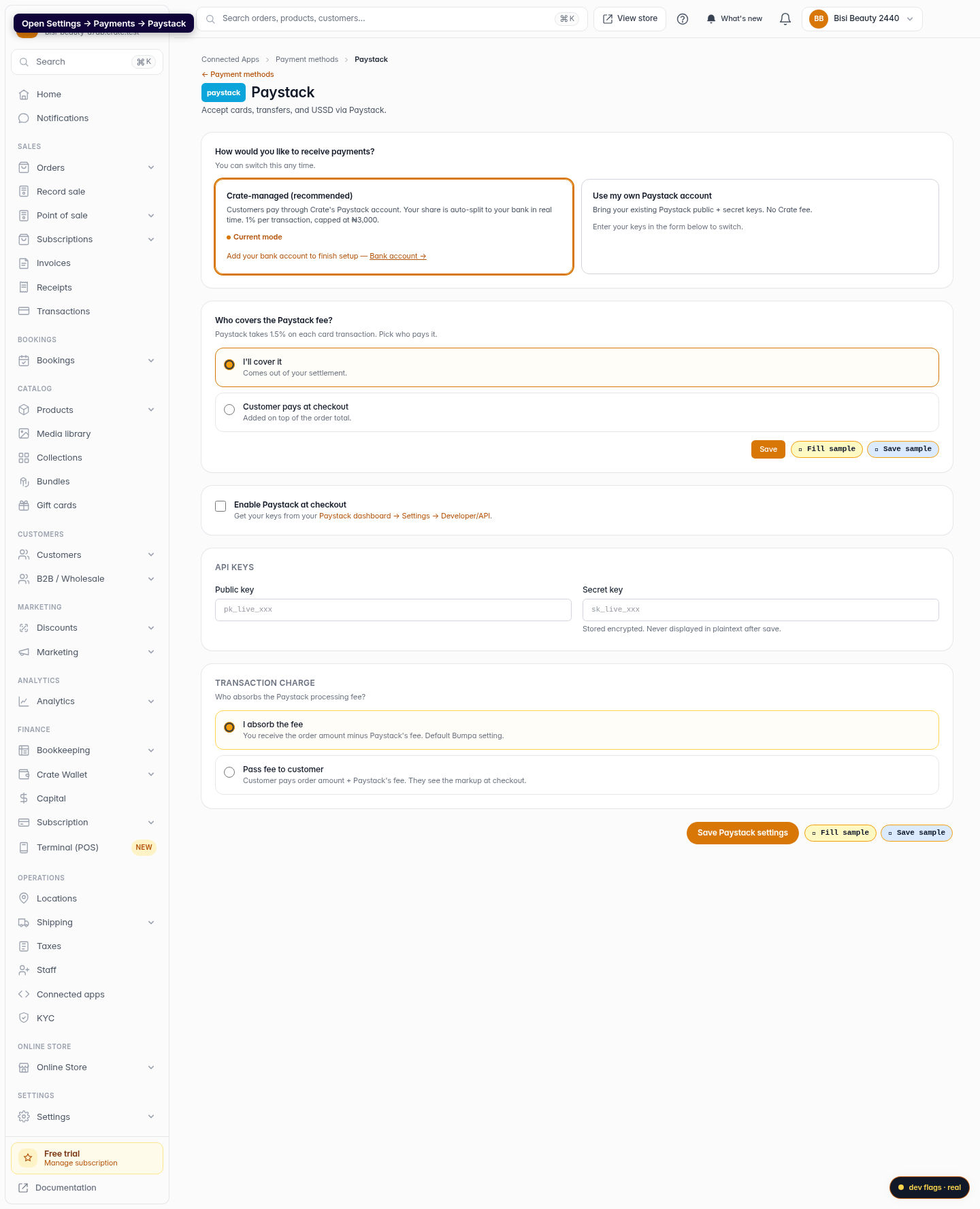The width and height of the screenshot is (980, 1209).
Task: Expand the B2B / Wholesale chevron
Action: coord(151,579)
